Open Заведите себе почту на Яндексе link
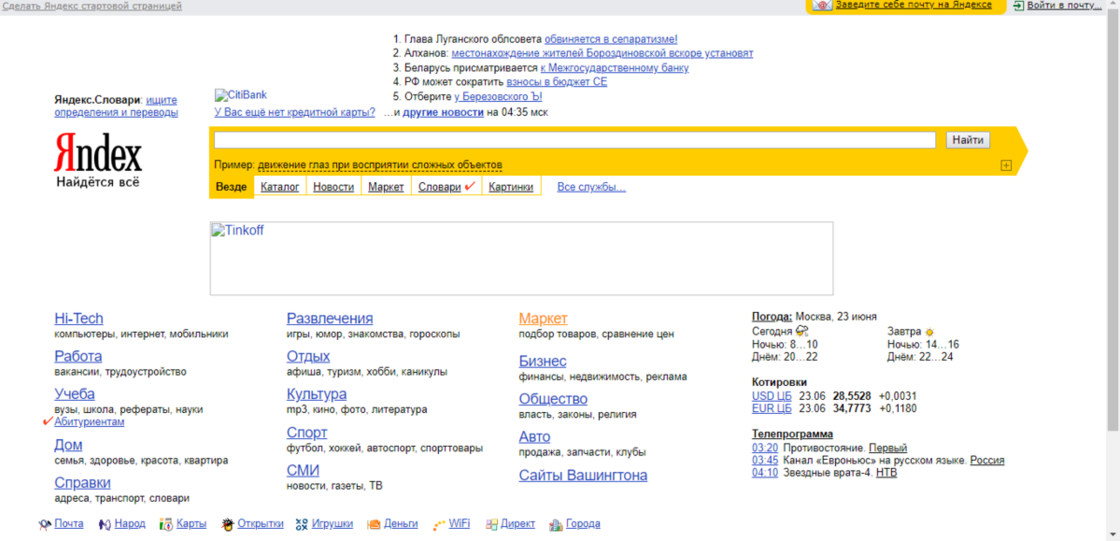The width and height of the screenshot is (1120, 541). click(914, 4)
